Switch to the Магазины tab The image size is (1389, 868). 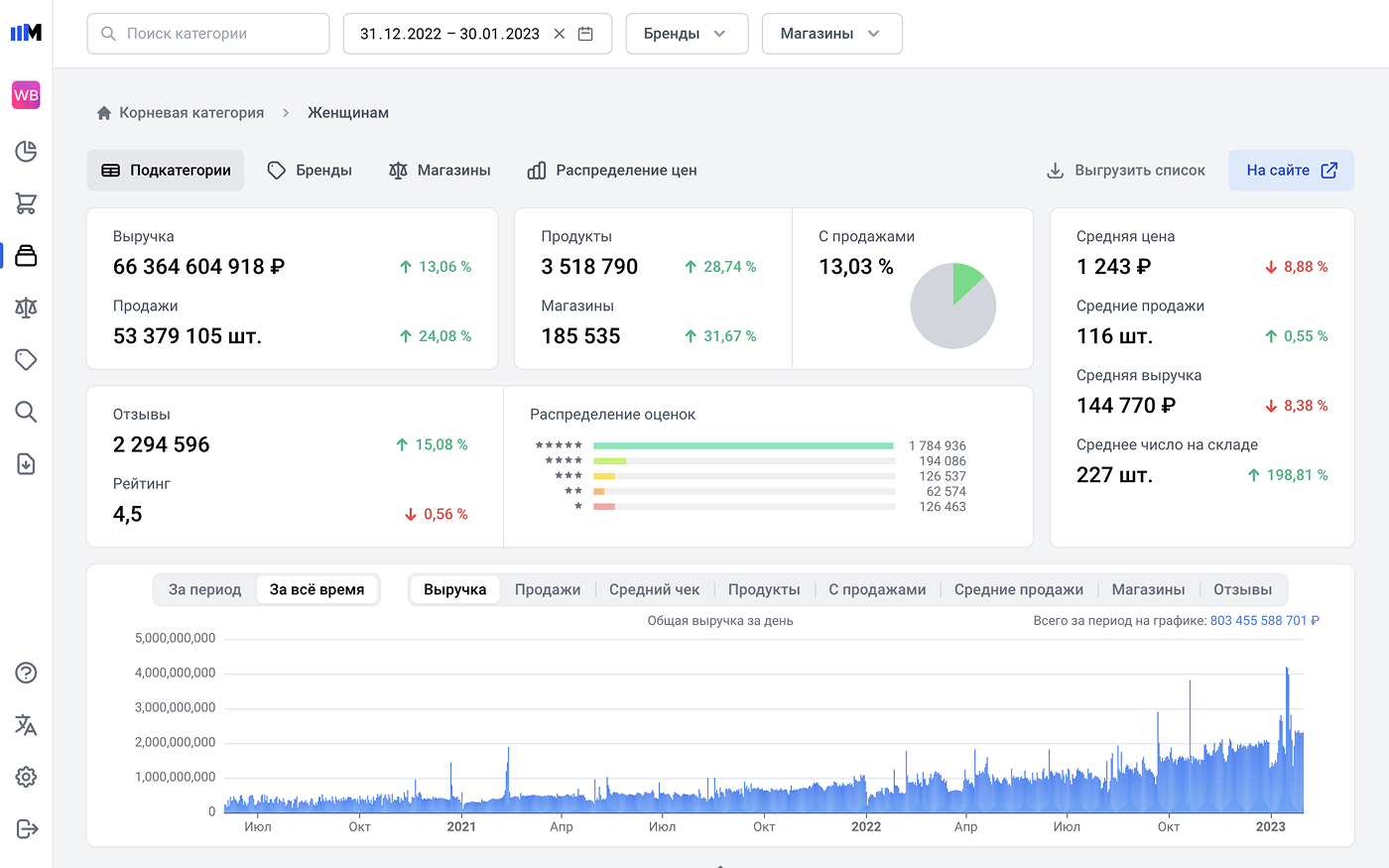coord(440,171)
